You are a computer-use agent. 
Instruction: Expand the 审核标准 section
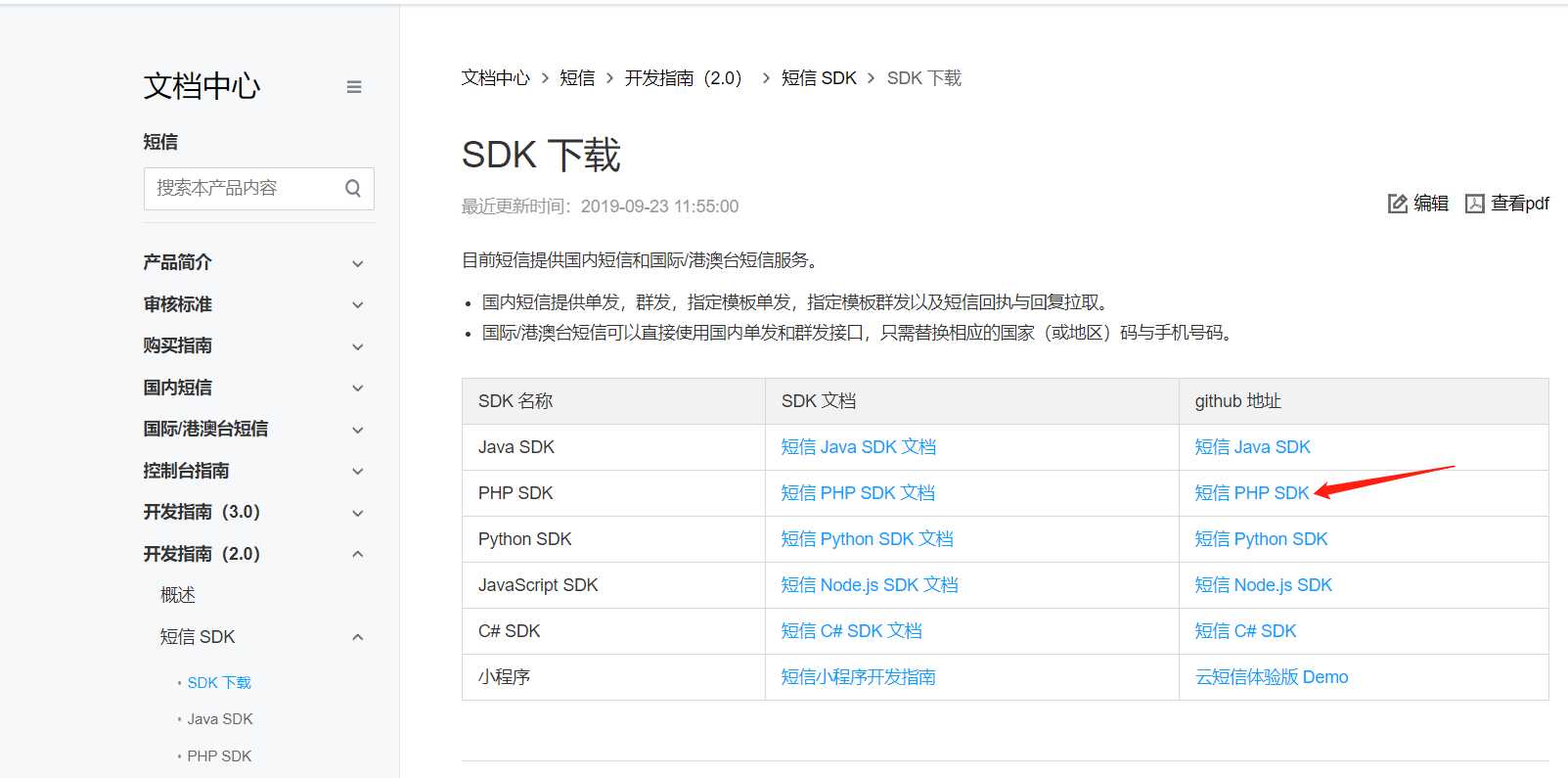[x=358, y=305]
